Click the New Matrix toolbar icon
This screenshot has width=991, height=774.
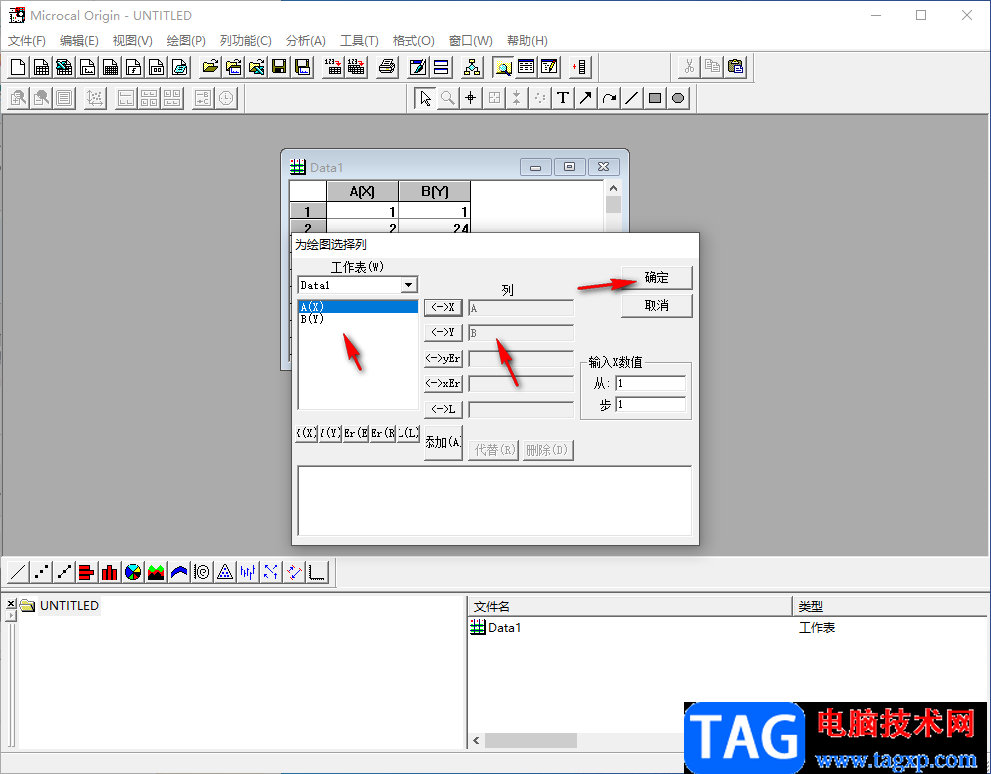click(x=110, y=67)
